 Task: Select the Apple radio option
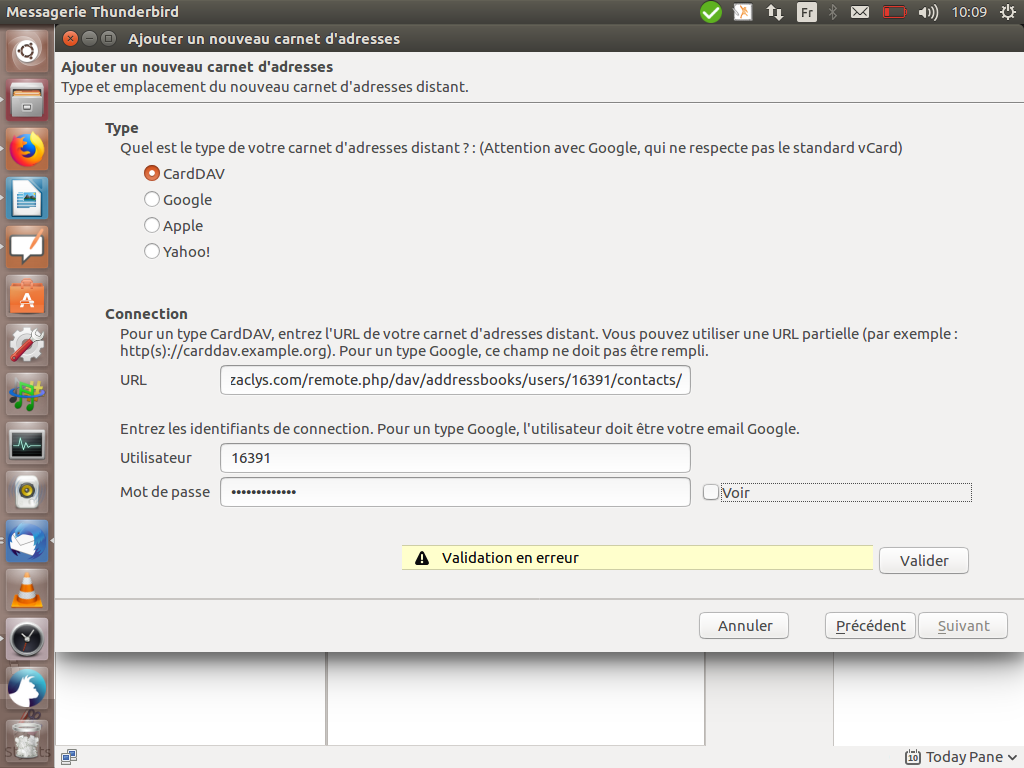point(152,225)
